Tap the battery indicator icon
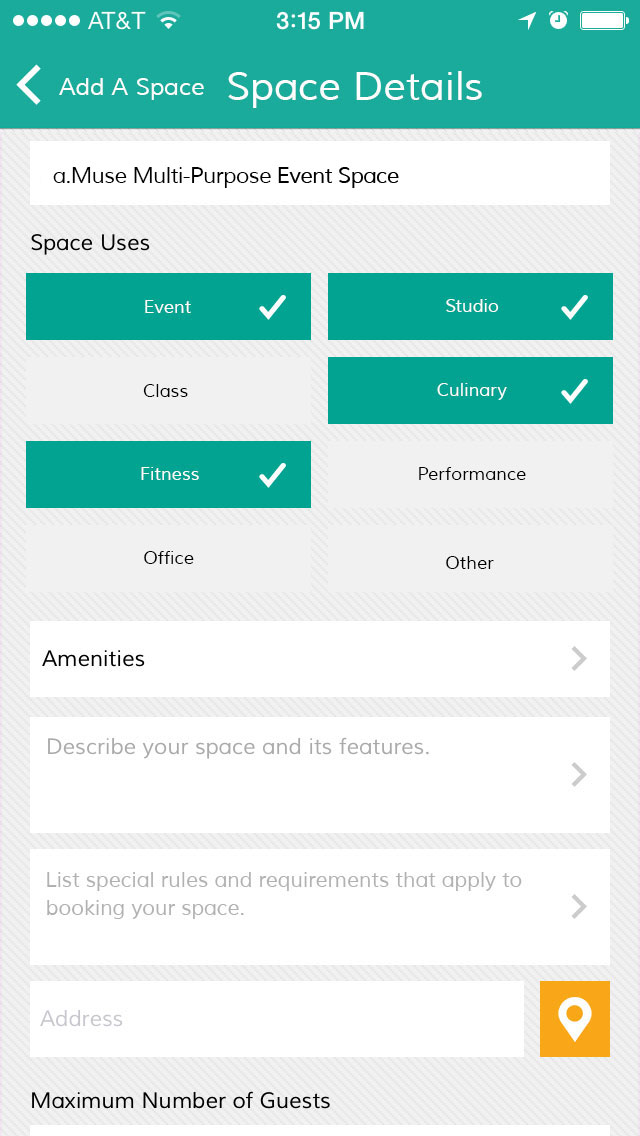Screen dimensions: 640x1136 pos(603,20)
